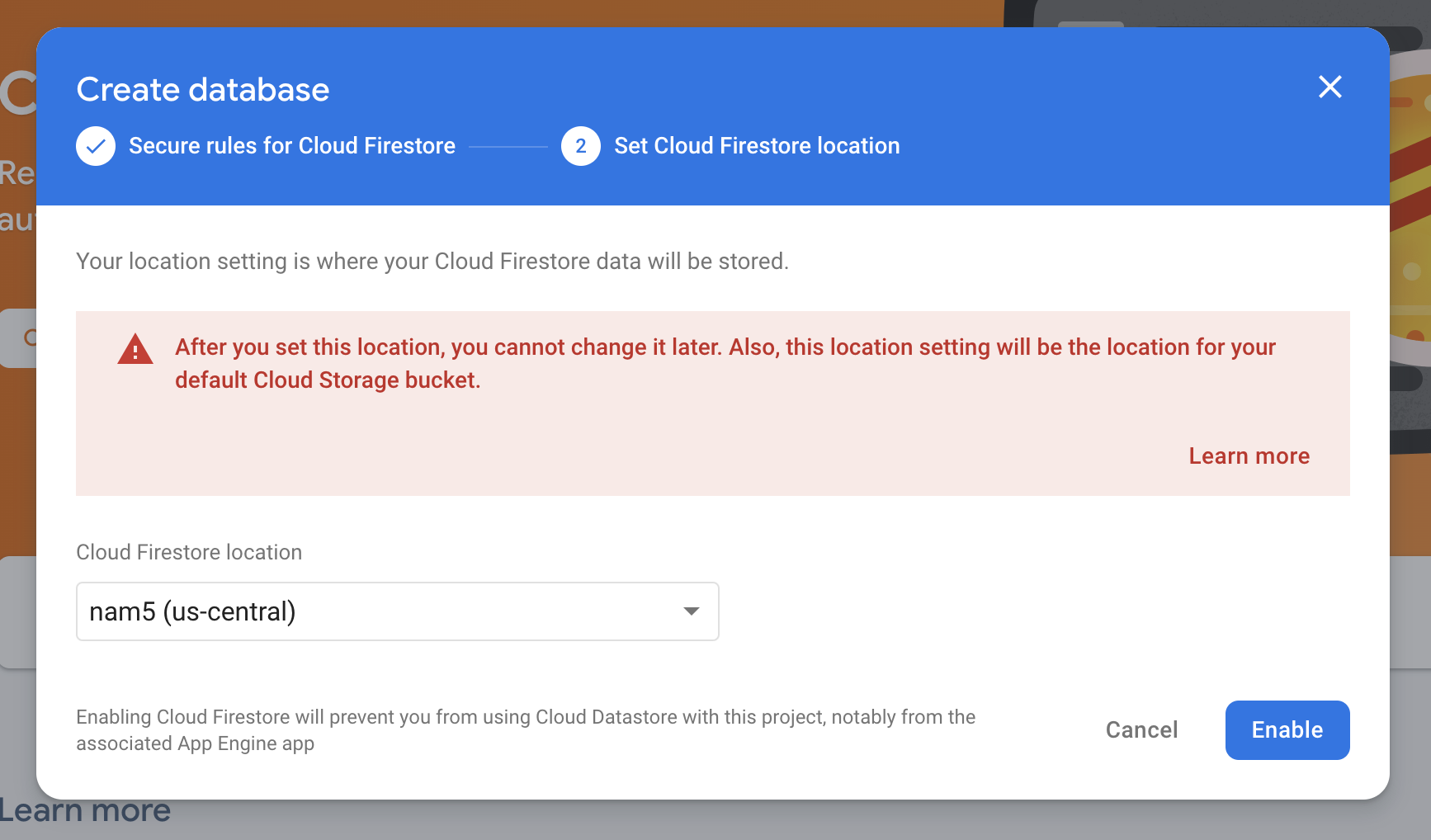Screen dimensions: 1431x840
Task: Open the Cloud Firestore location dropdown
Action: click(x=398, y=611)
